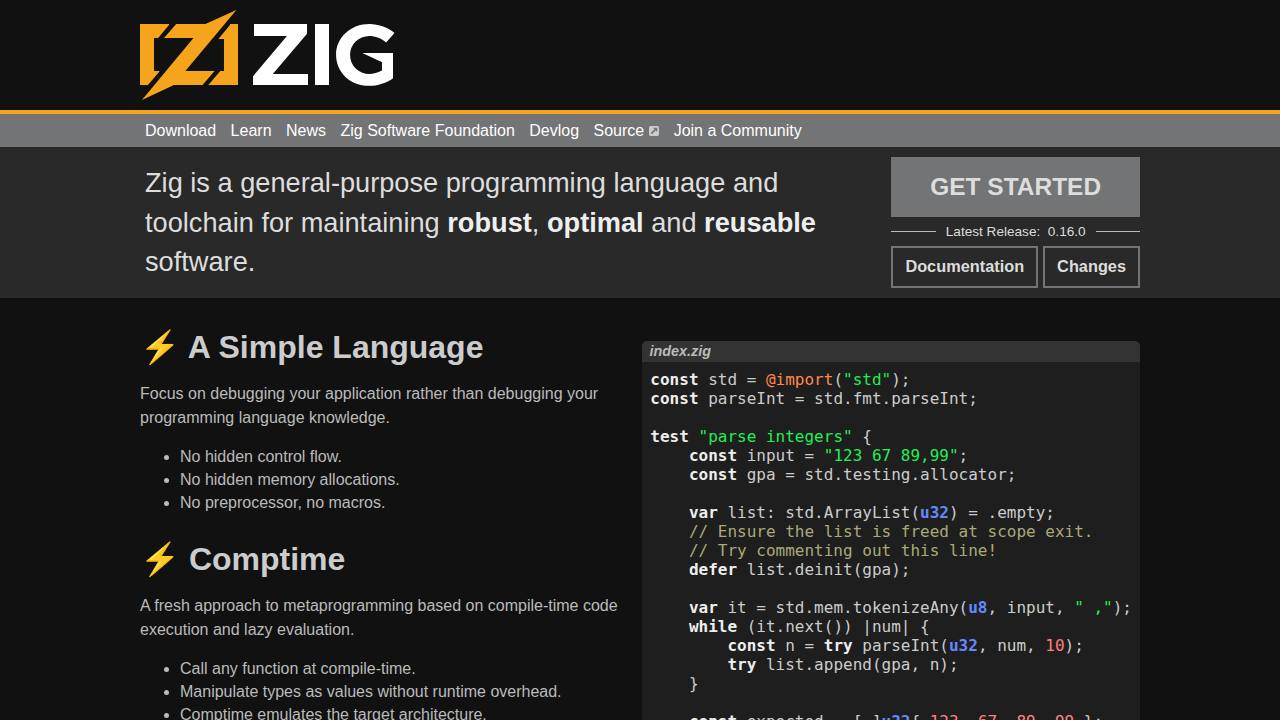Click the 'const gpa = std.testing.allocator' line
This screenshot has height=720, width=1280.
852,475
